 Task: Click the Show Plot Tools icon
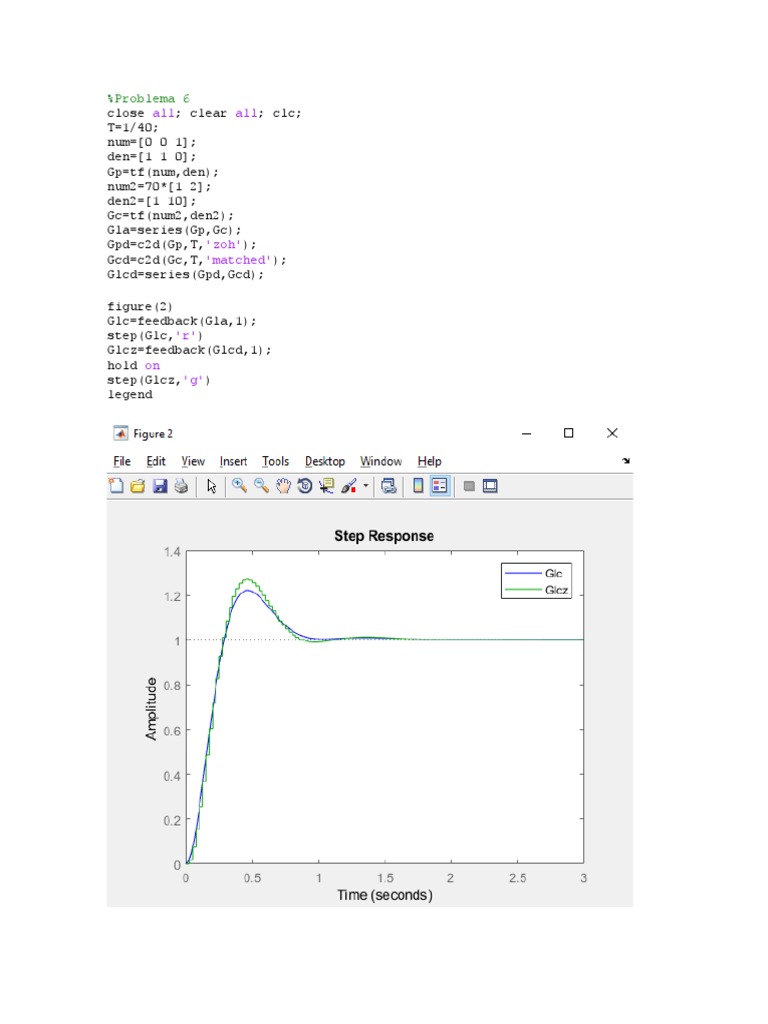[x=490, y=486]
